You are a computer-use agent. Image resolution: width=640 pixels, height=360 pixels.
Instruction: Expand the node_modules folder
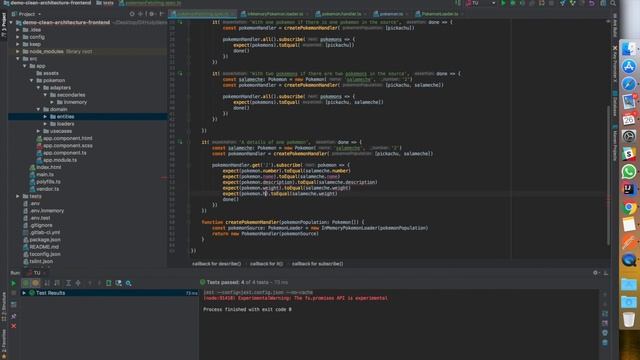pos(18,51)
